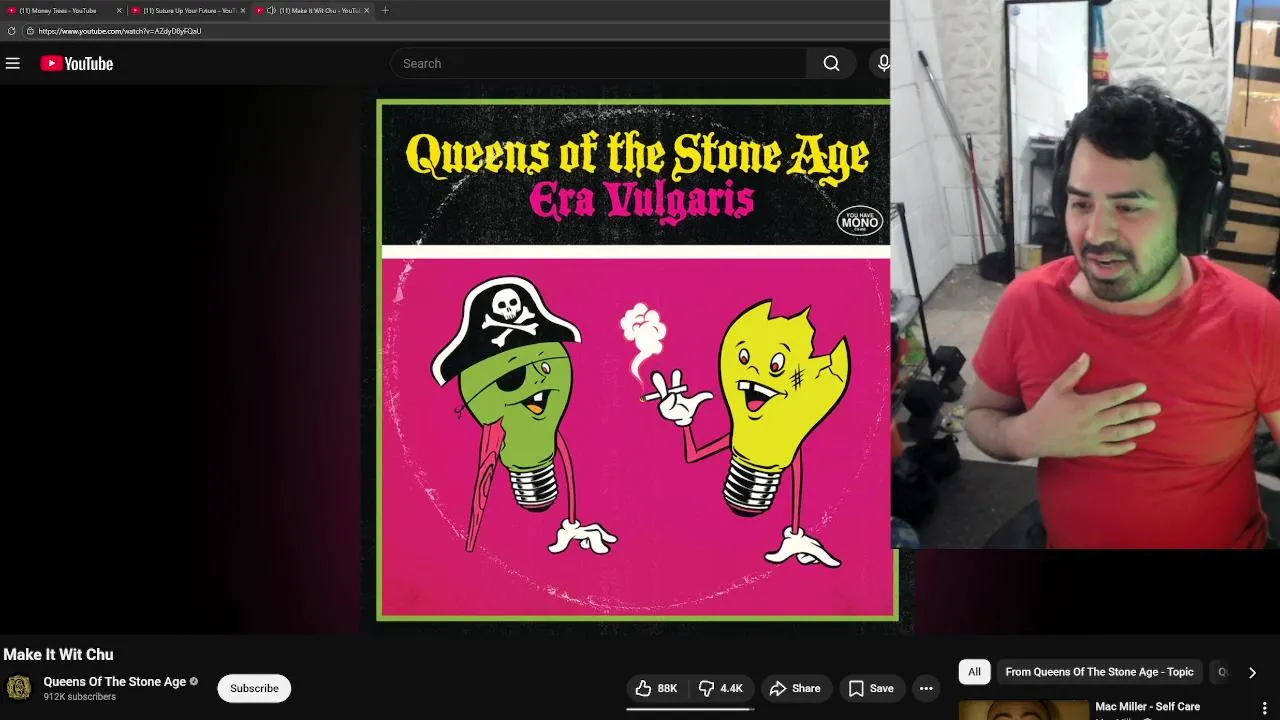This screenshot has height=720, width=1280.
Task: Open Mac Miller - Self Care thumbnail
Action: click(1023, 709)
